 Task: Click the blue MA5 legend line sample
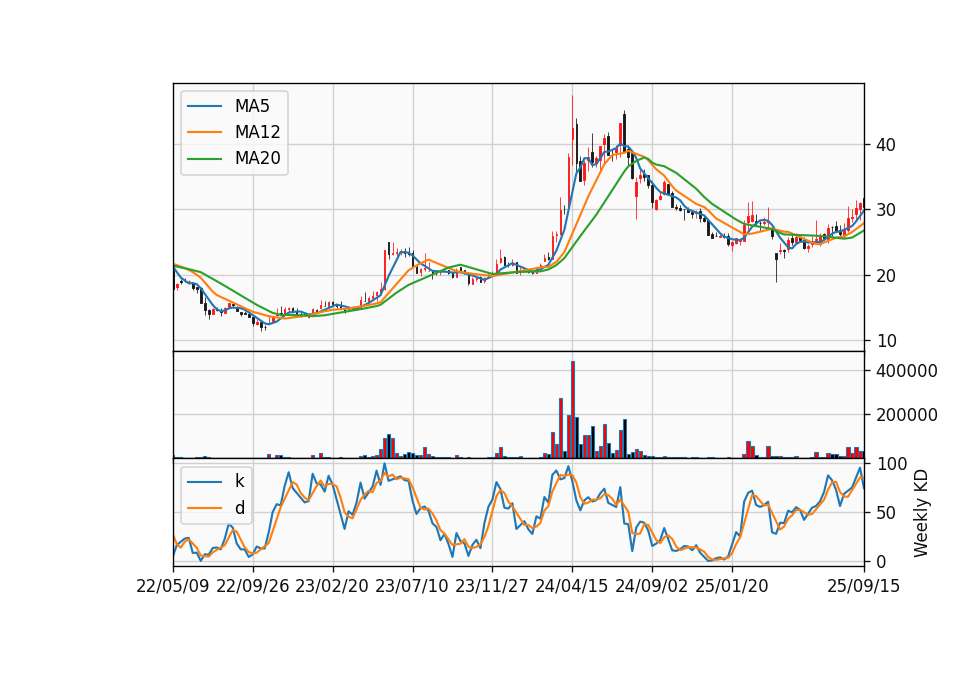(x=204, y=106)
